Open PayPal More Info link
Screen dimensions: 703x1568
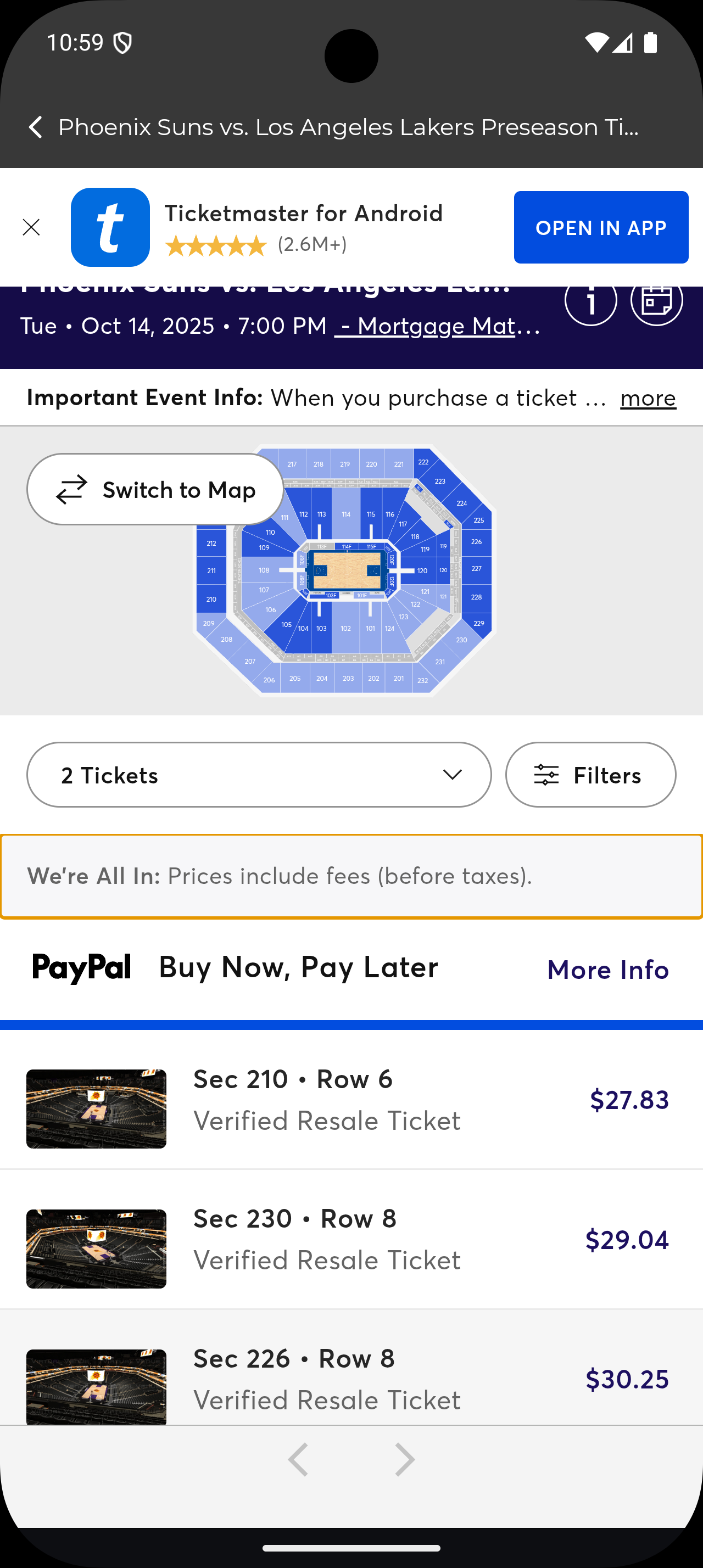click(x=607, y=970)
